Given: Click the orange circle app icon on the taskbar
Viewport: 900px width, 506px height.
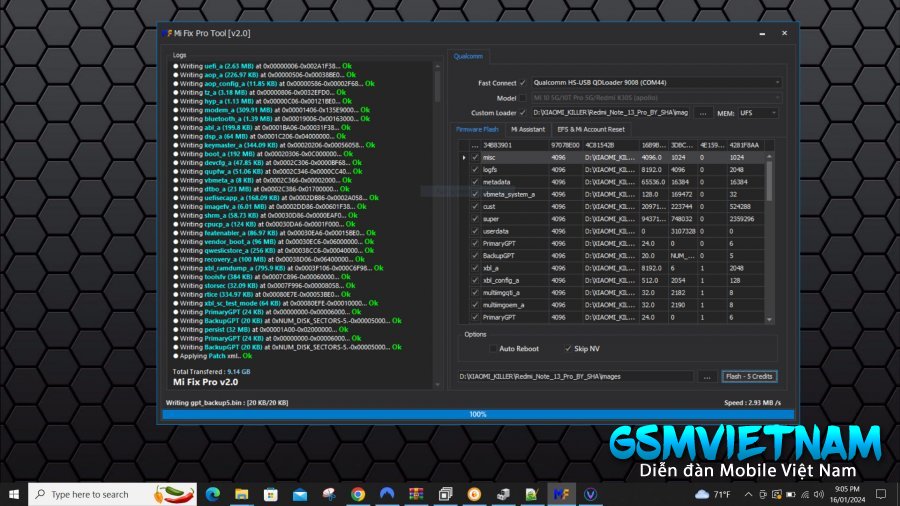Looking at the screenshot, I should click(x=474, y=494).
